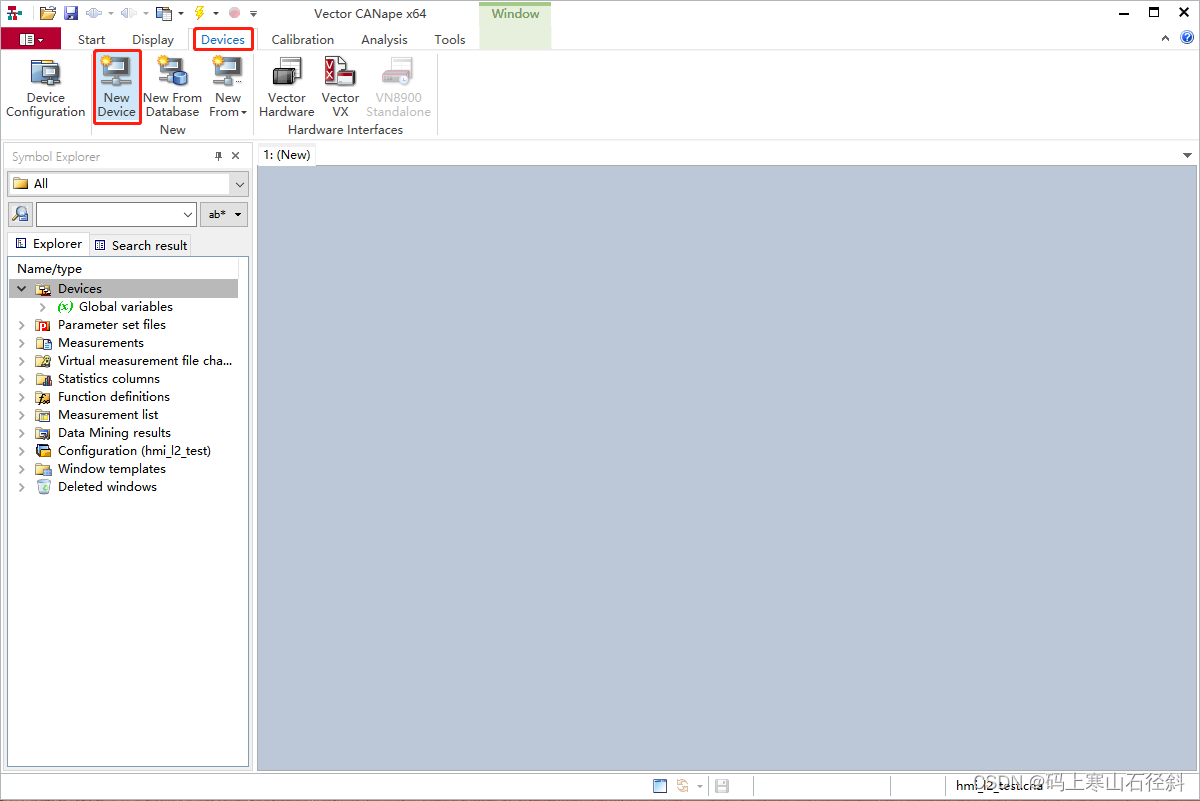Pin the Symbol Explorer panel

(x=219, y=156)
